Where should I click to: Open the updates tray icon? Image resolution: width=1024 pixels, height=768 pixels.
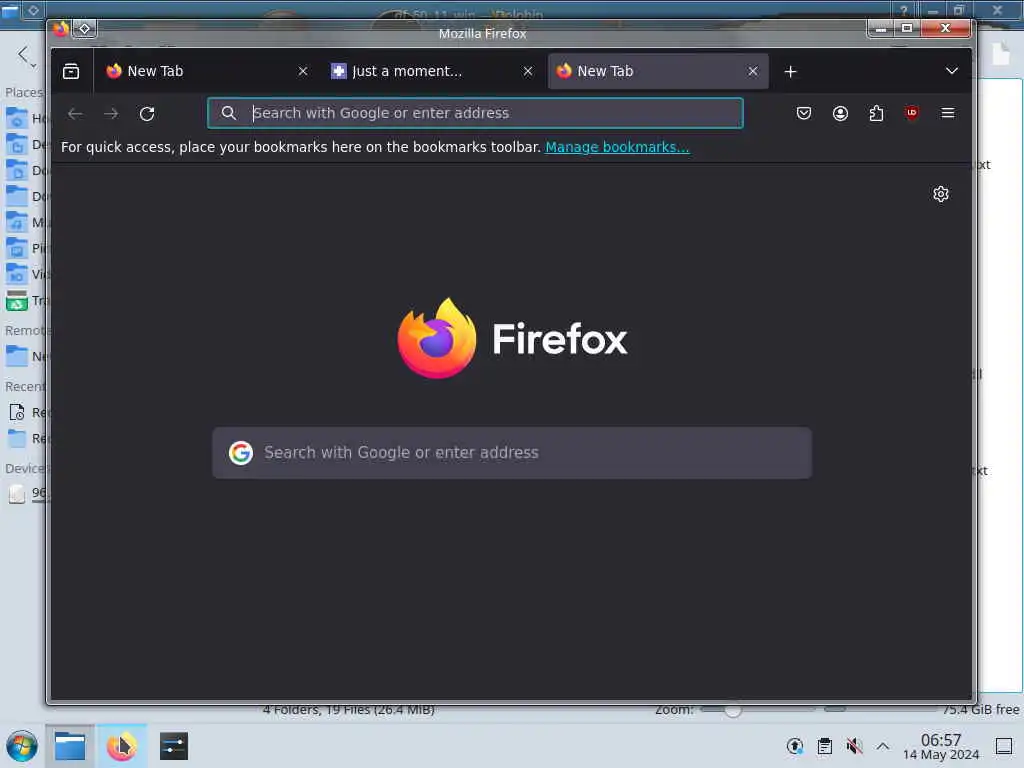[795, 746]
